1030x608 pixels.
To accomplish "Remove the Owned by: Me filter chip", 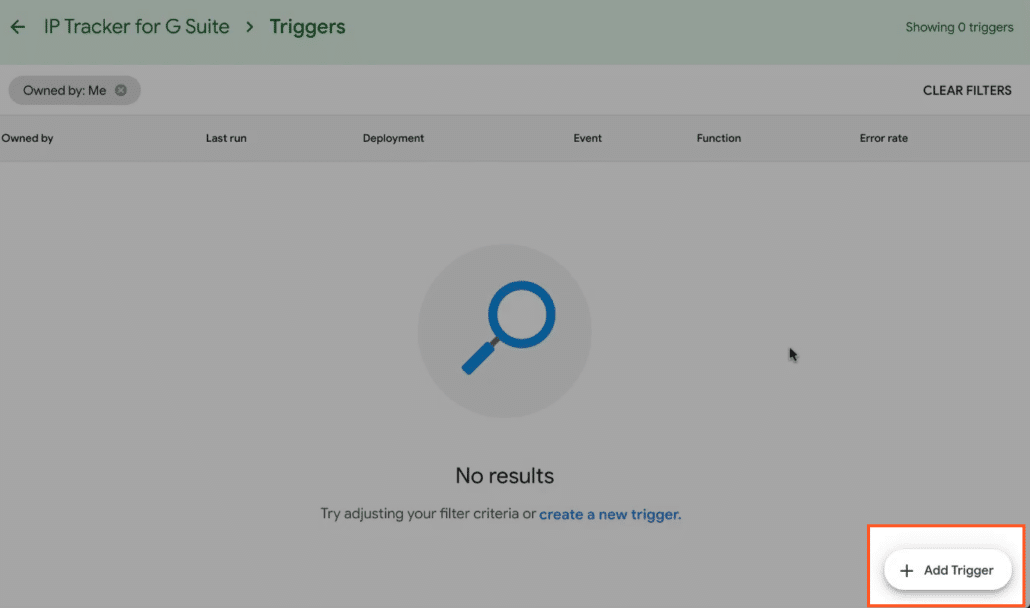I will pyautogui.click(x=121, y=91).
